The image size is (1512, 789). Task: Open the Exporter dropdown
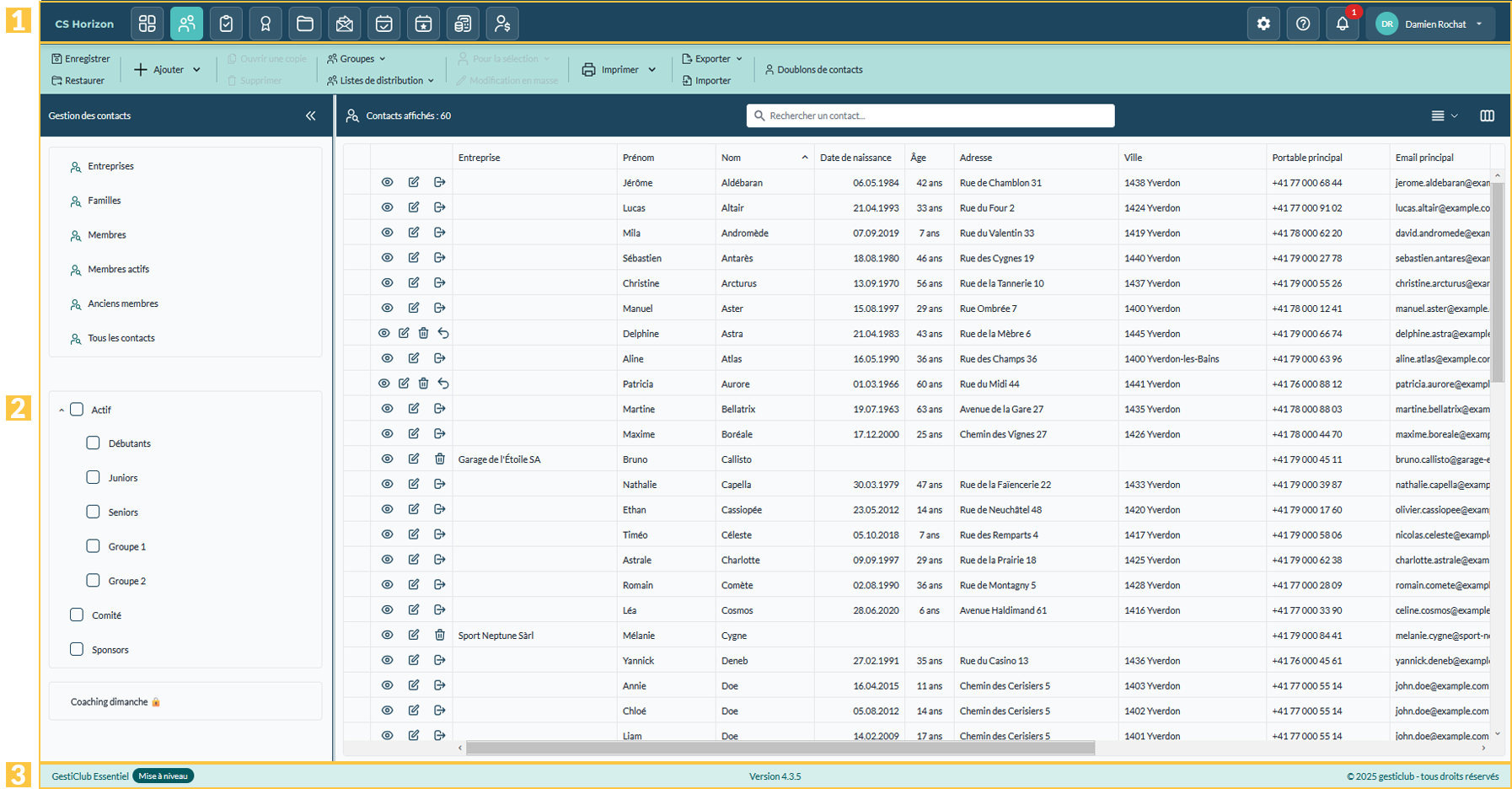pos(712,58)
